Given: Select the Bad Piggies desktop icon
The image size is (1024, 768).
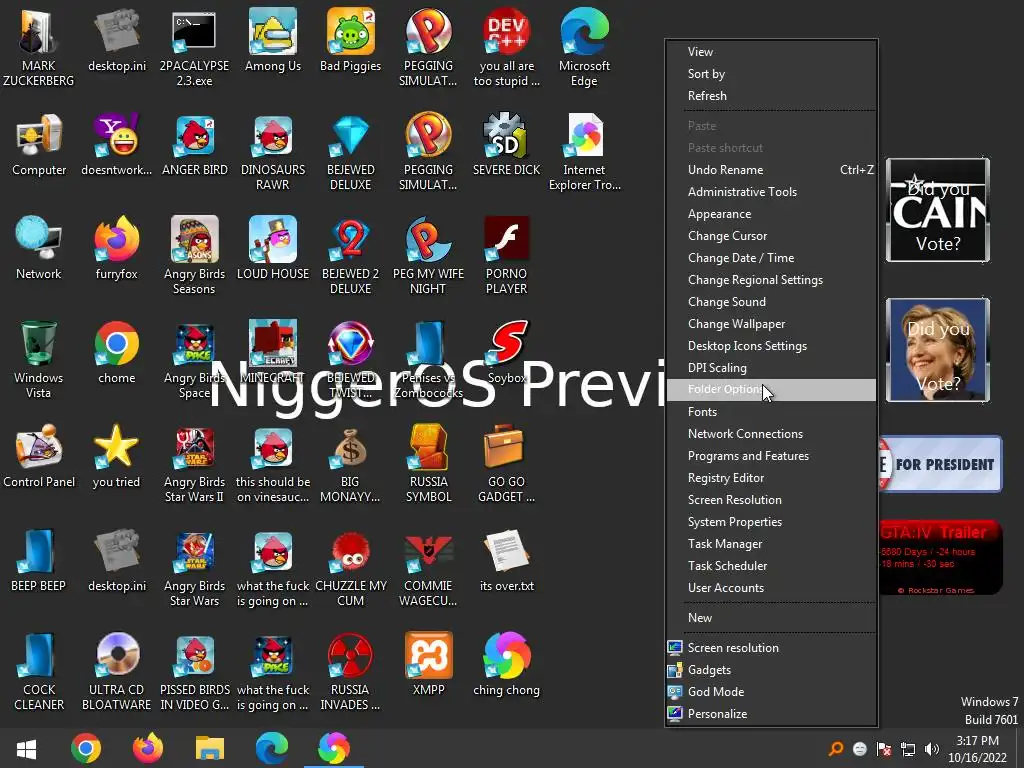Looking at the screenshot, I should pos(351,39).
